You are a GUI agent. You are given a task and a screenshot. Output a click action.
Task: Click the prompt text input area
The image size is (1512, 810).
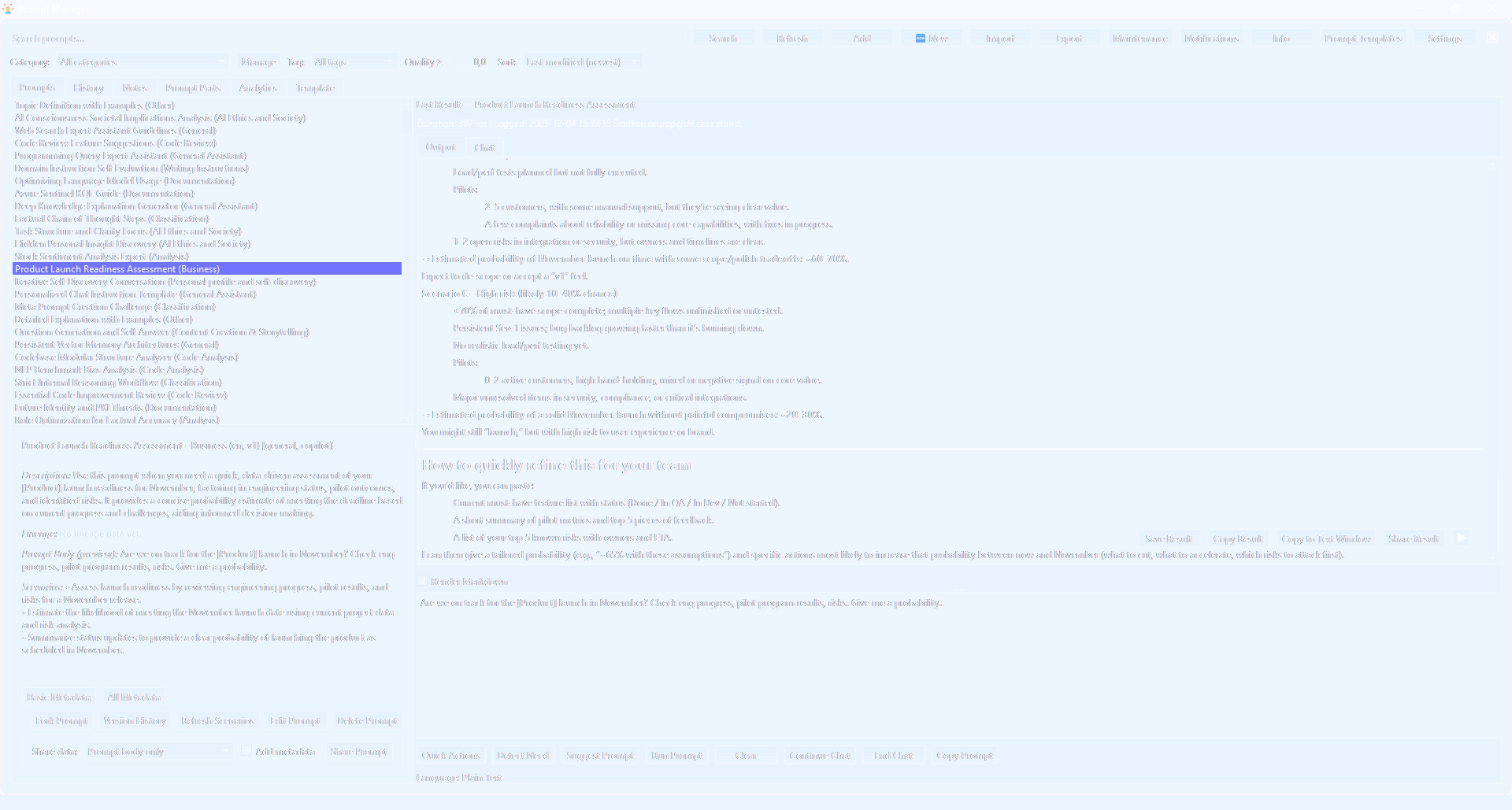coord(957,665)
